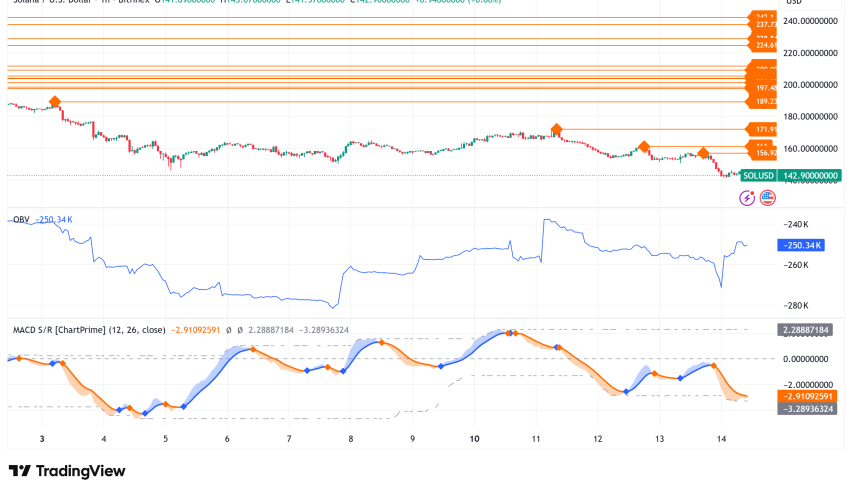Click the US flag icon
Image resolution: width=852 pixels, height=485 pixels.
(767, 197)
